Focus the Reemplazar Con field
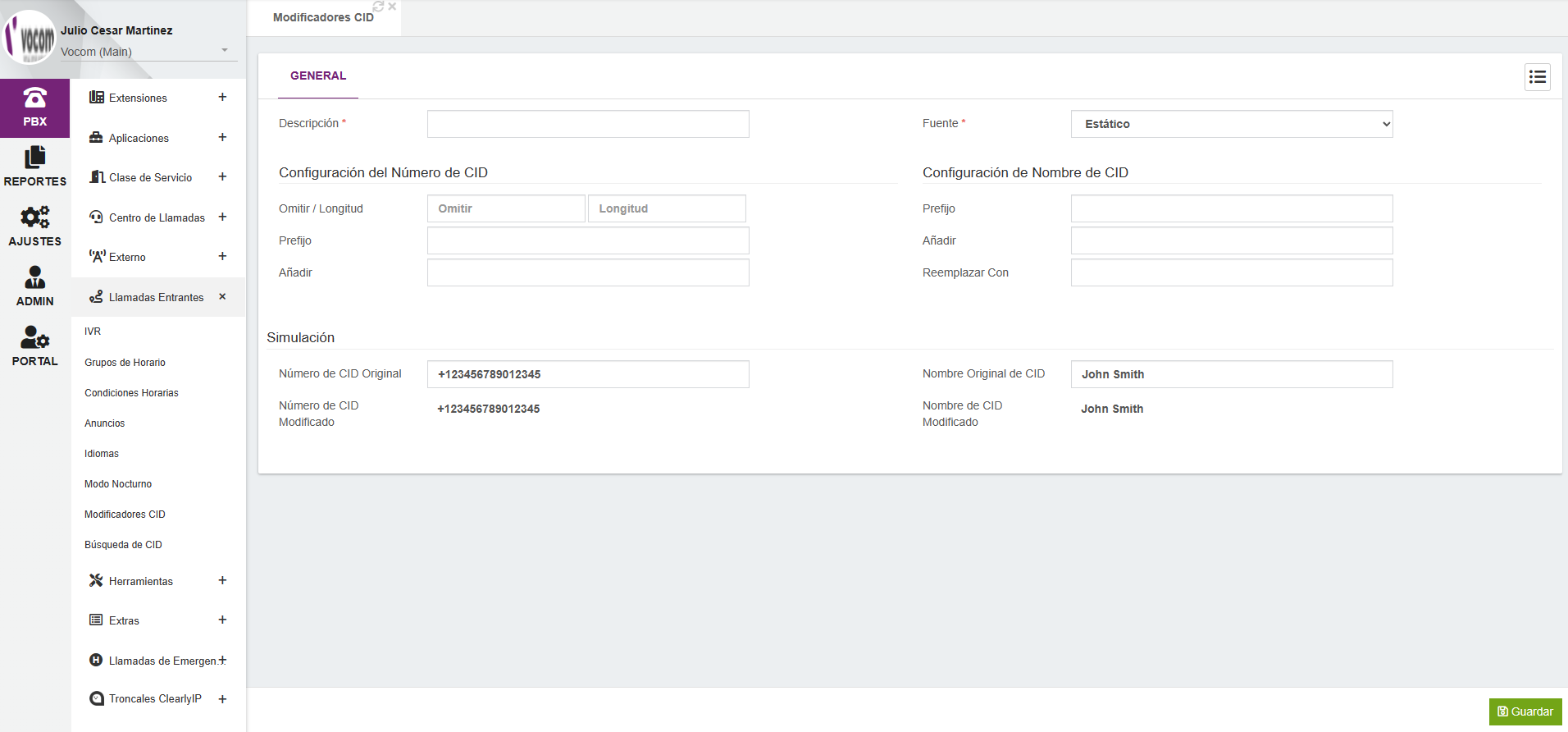Viewport: 1568px width, 732px height. tap(1232, 272)
